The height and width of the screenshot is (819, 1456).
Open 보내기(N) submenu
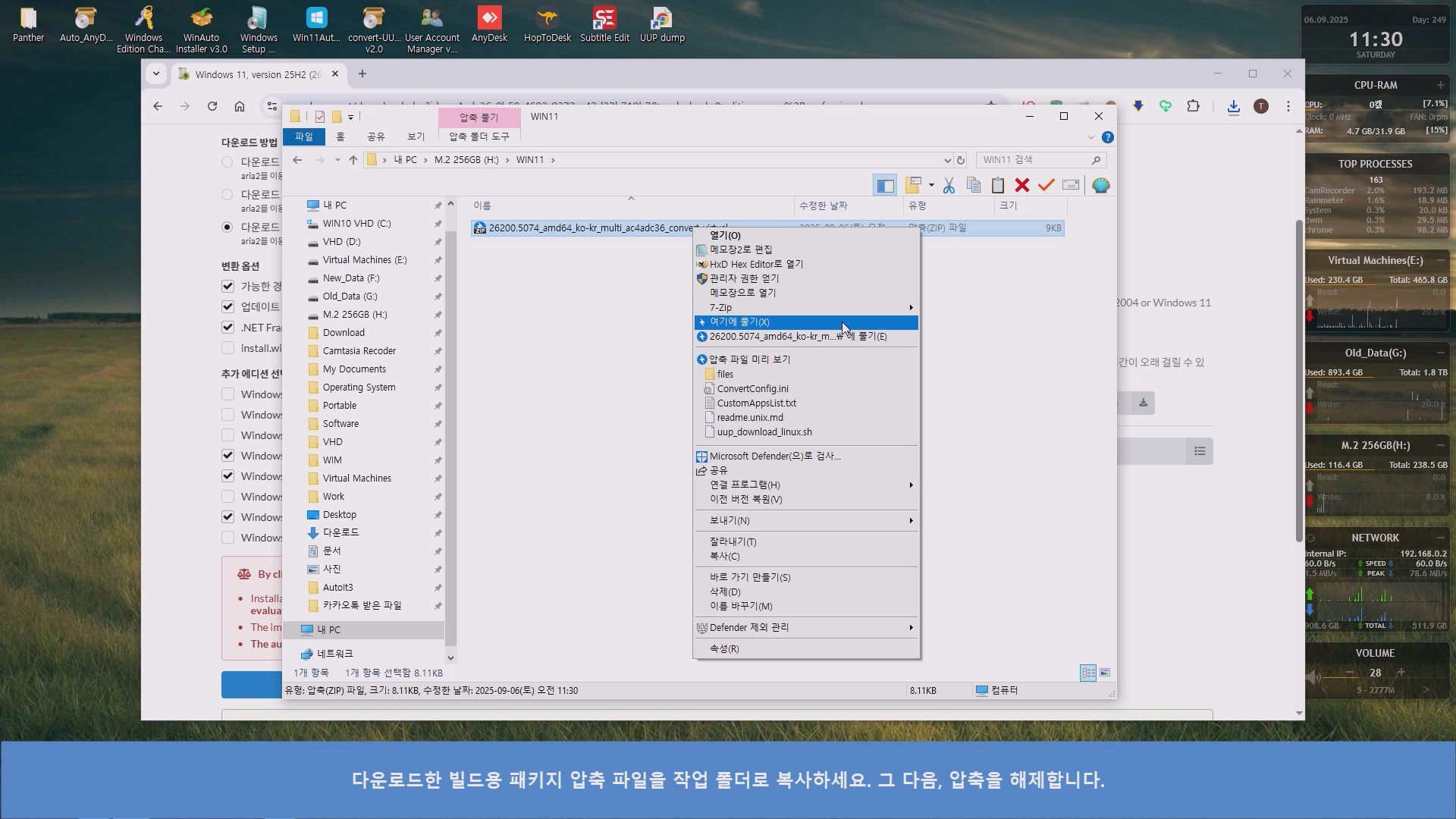pos(806,521)
